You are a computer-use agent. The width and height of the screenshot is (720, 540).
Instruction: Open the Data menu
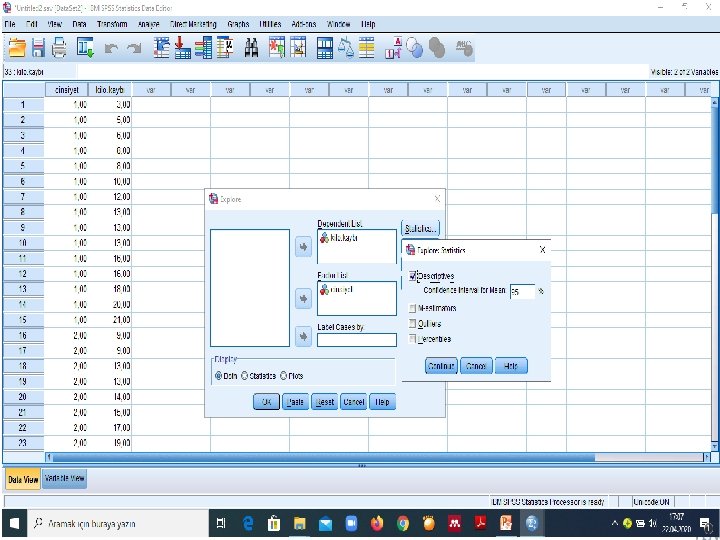tap(79, 24)
